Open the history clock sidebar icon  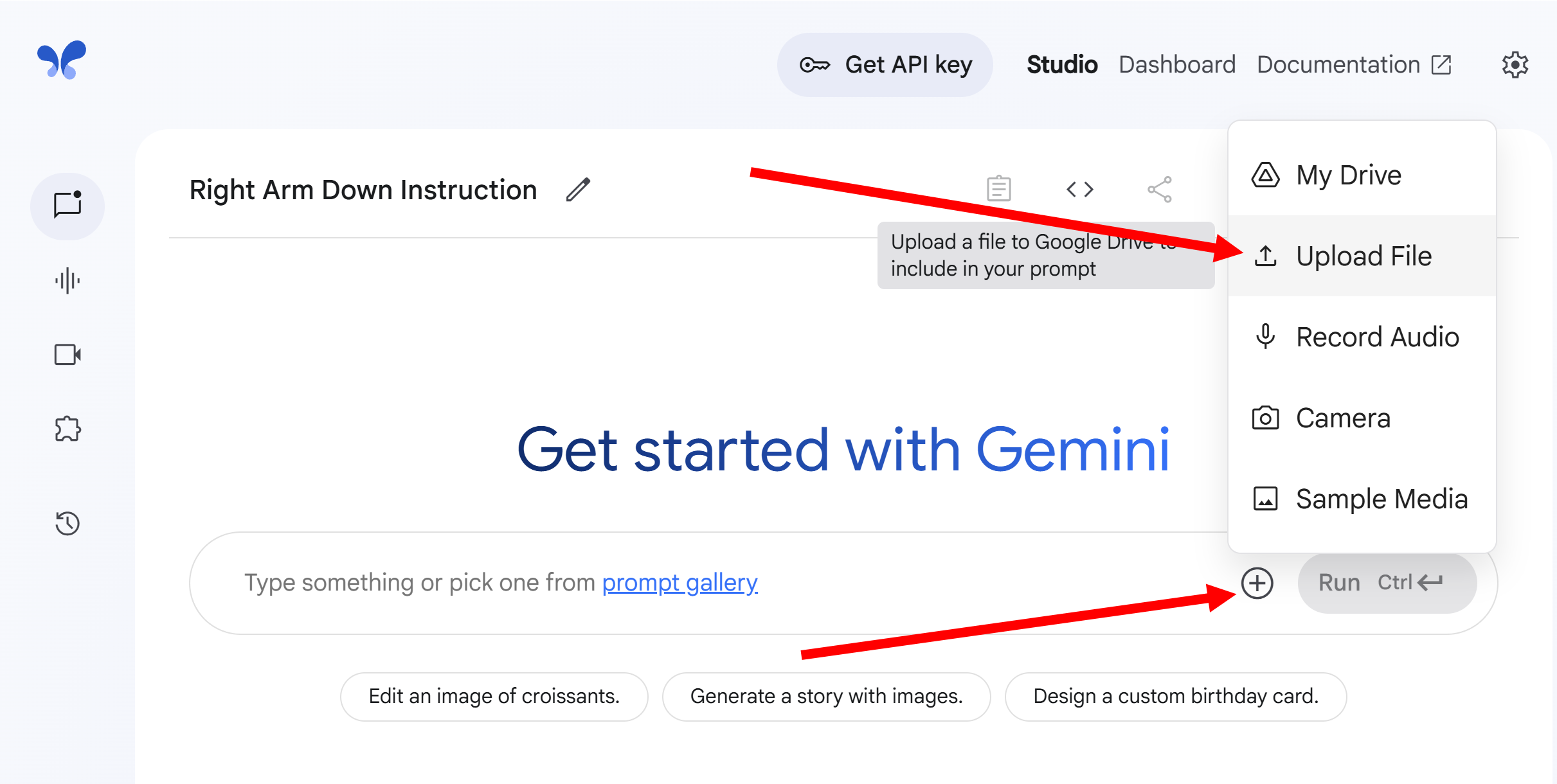pos(67,523)
